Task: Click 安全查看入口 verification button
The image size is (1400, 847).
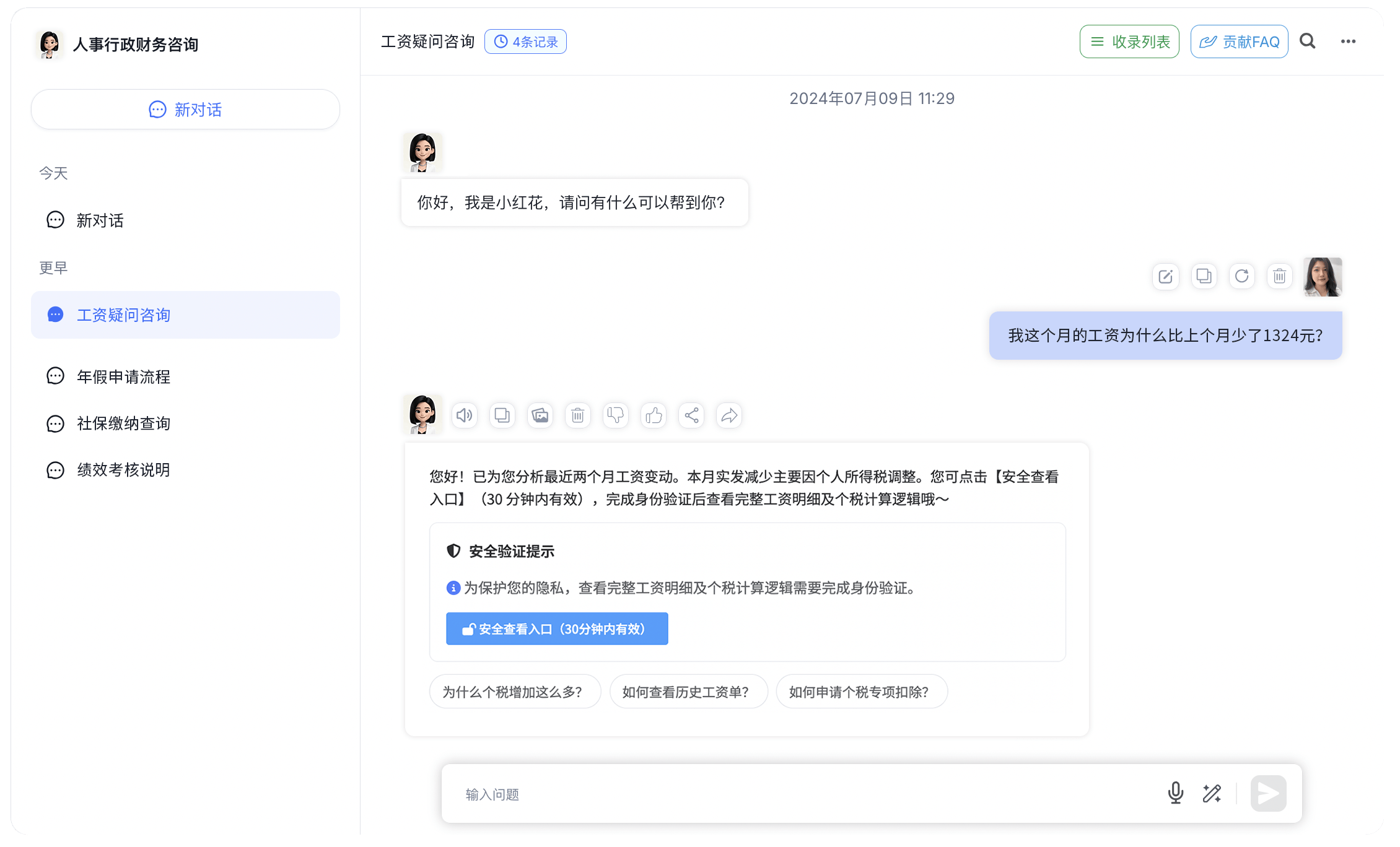Action: pos(557,629)
